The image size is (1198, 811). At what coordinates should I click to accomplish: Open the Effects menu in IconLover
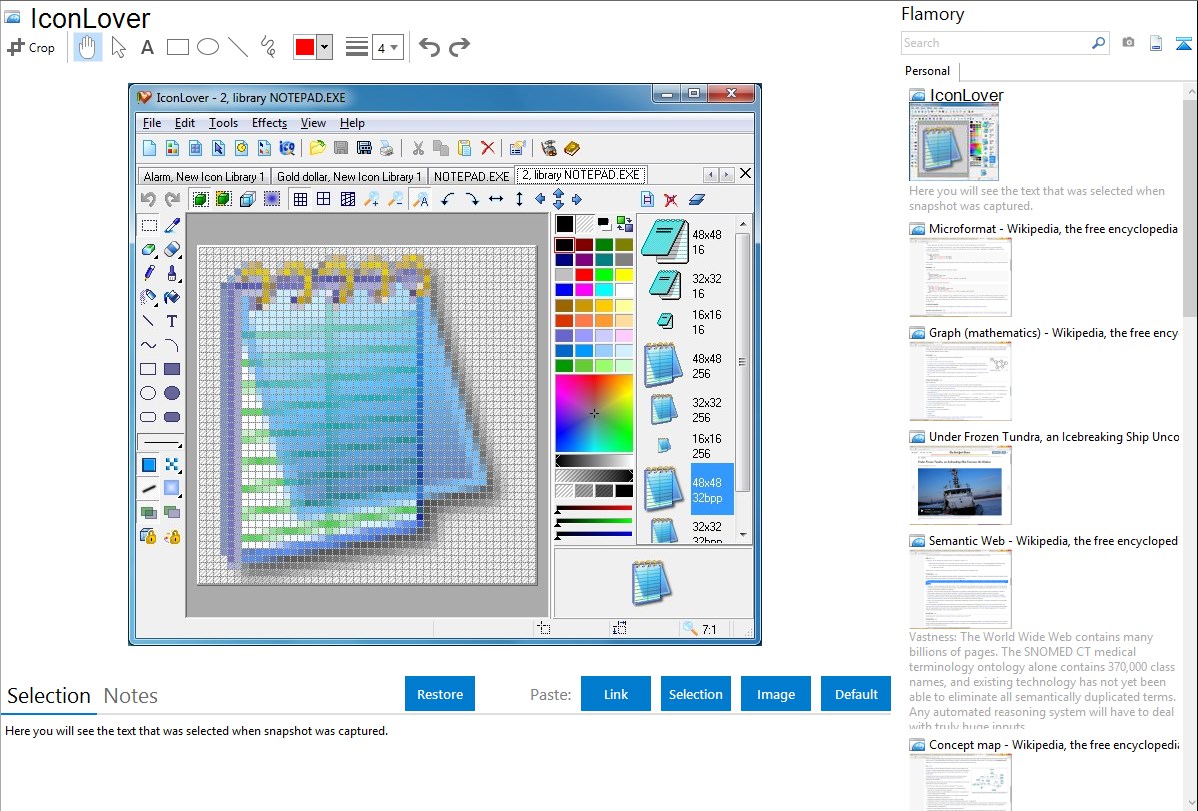269,123
